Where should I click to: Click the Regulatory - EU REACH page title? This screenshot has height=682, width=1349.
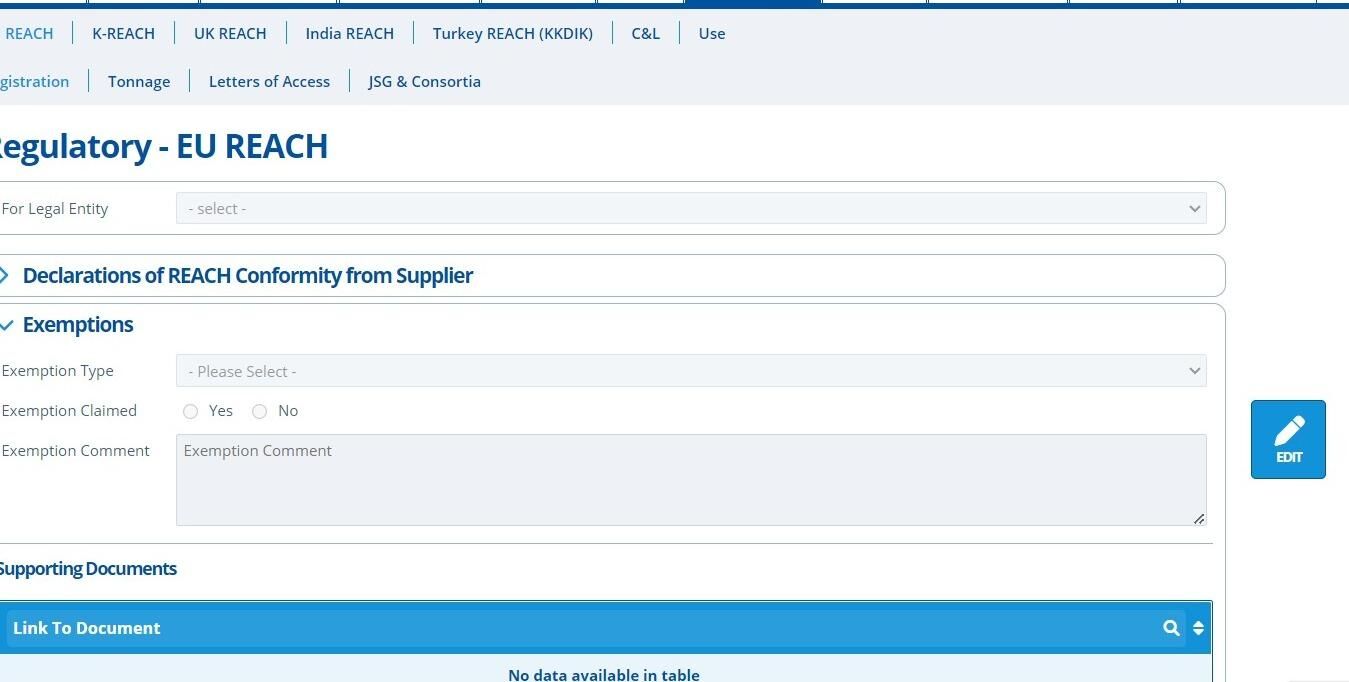click(162, 146)
